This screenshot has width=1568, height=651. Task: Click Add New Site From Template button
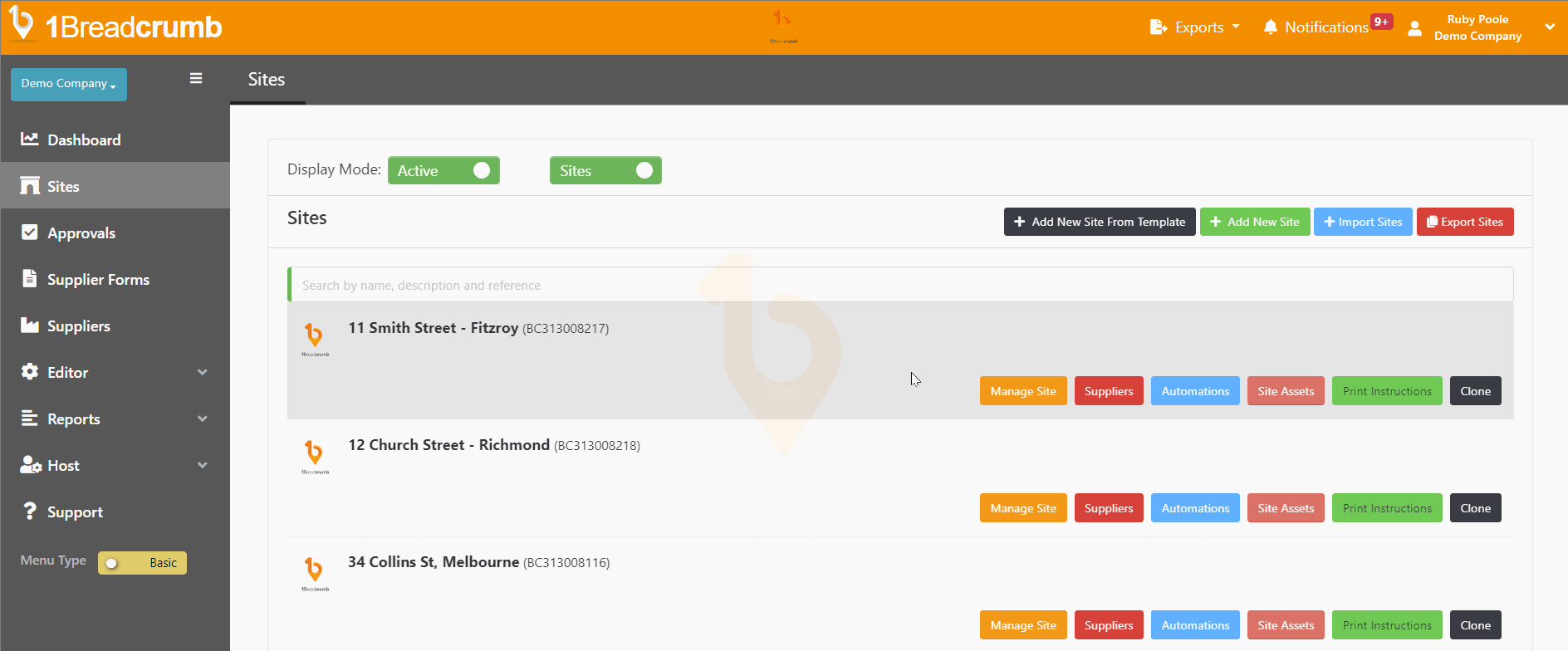[1099, 222]
